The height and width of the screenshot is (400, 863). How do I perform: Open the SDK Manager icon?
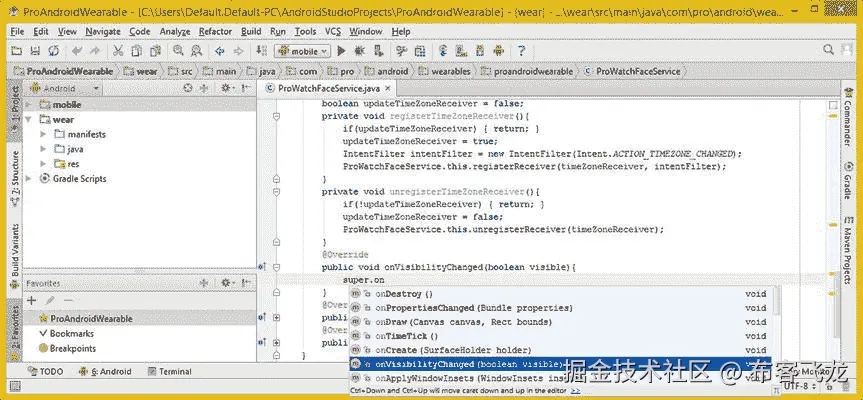click(480, 51)
